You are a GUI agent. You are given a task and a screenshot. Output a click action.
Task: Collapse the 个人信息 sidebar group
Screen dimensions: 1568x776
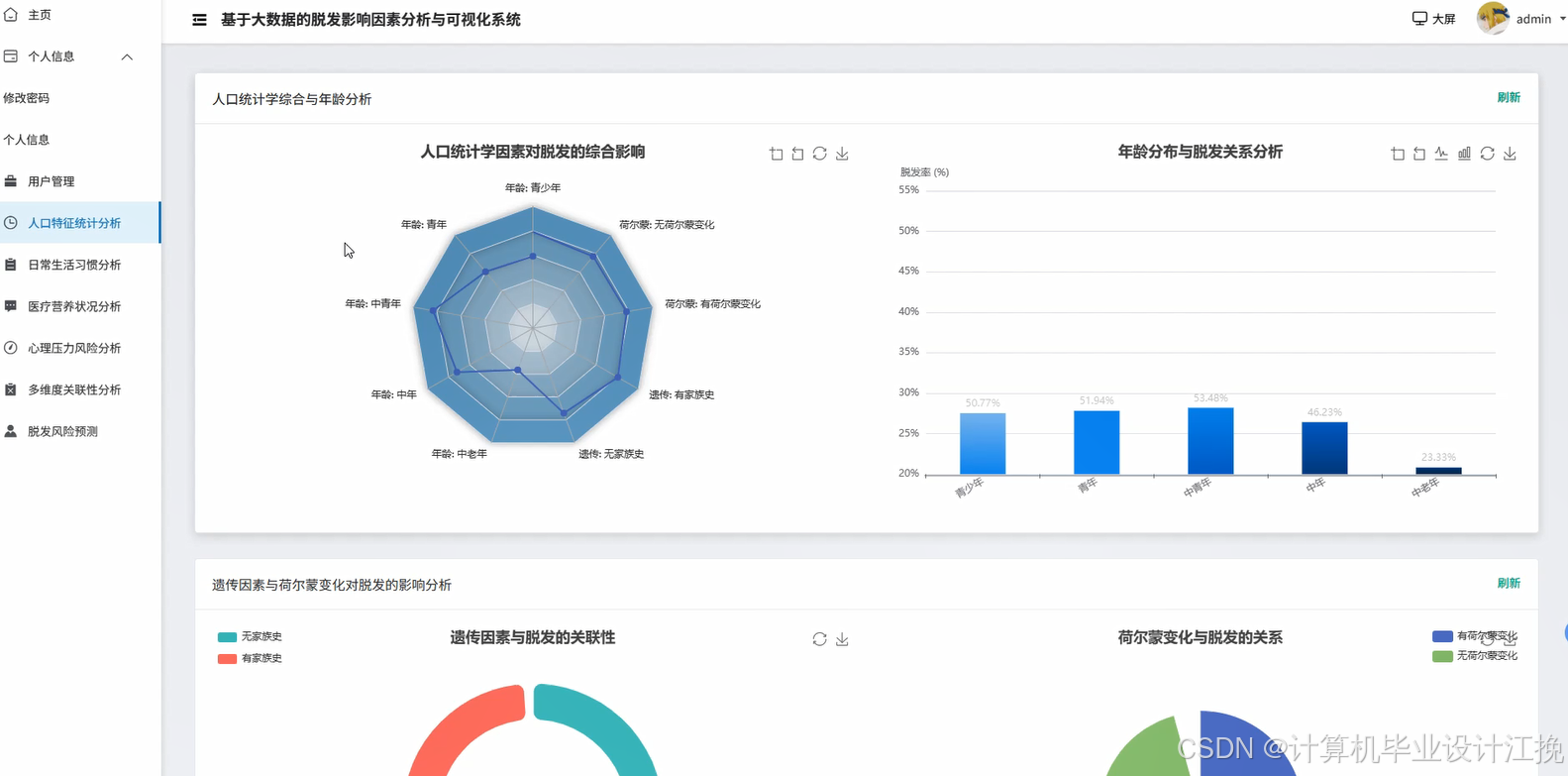pos(127,56)
